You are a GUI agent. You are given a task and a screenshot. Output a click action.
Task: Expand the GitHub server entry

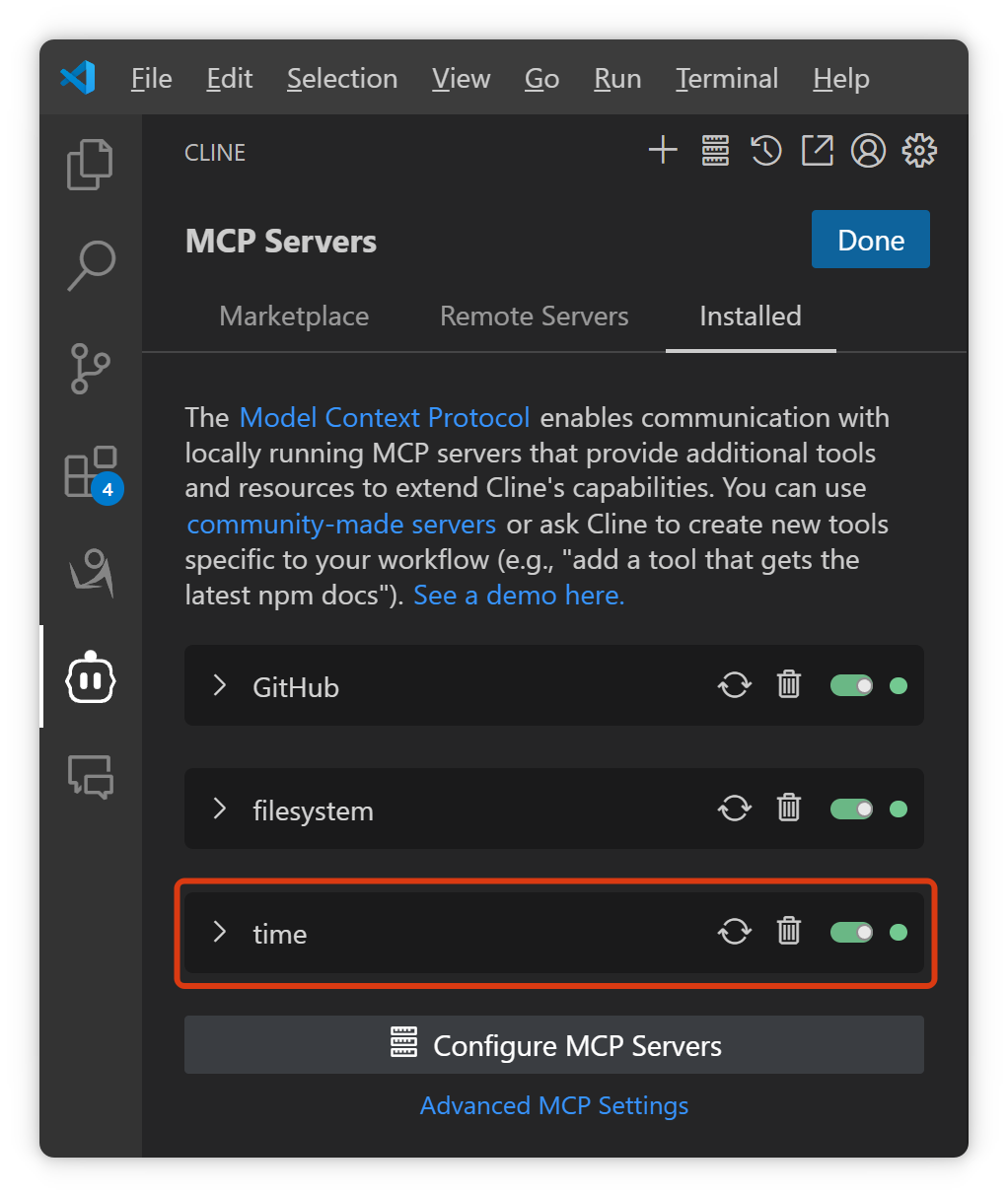pos(220,685)
